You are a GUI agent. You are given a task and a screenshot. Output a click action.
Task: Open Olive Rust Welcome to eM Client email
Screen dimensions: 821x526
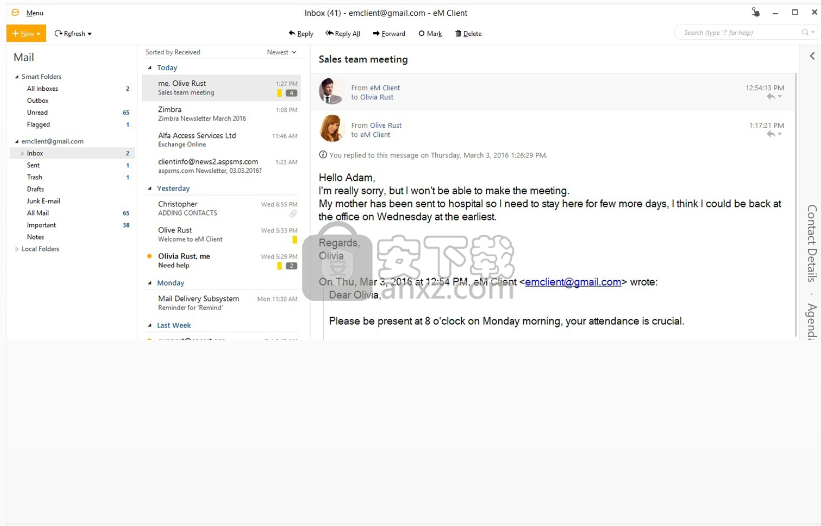pyautogui.click(x=221, y=234)
